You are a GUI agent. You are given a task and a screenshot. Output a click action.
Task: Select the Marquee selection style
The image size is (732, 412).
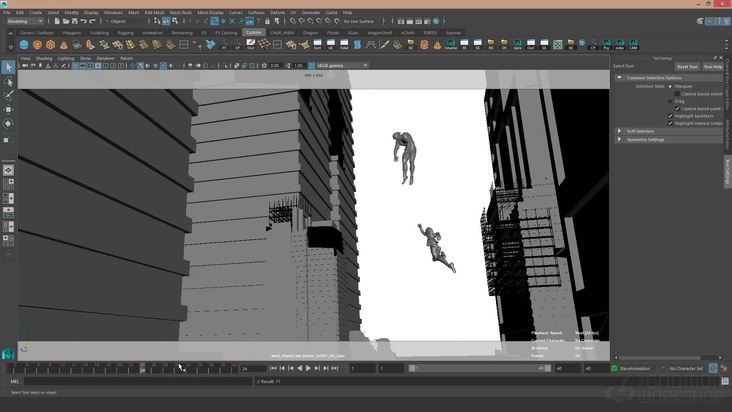click(x=671, y=86)
